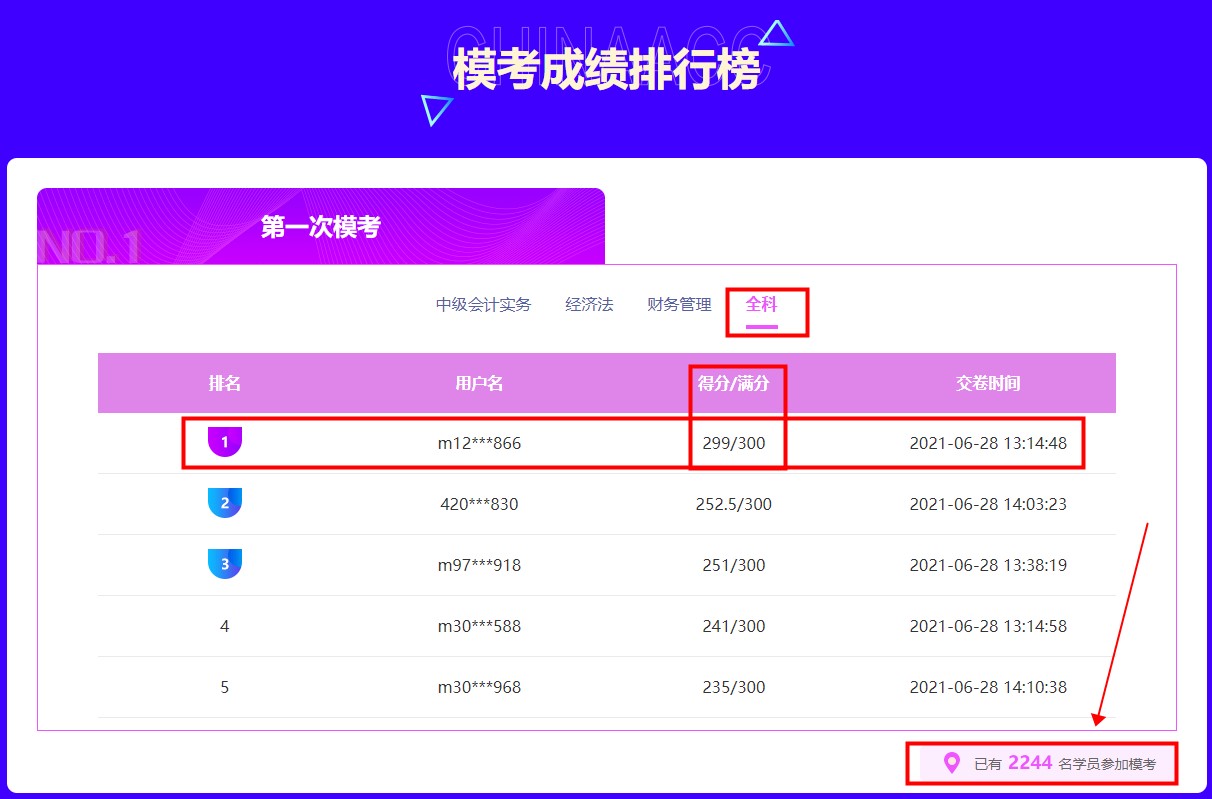Select the 第一次模考 header tab
This screenshot has width=1212, height=799.
pos(320,225)
